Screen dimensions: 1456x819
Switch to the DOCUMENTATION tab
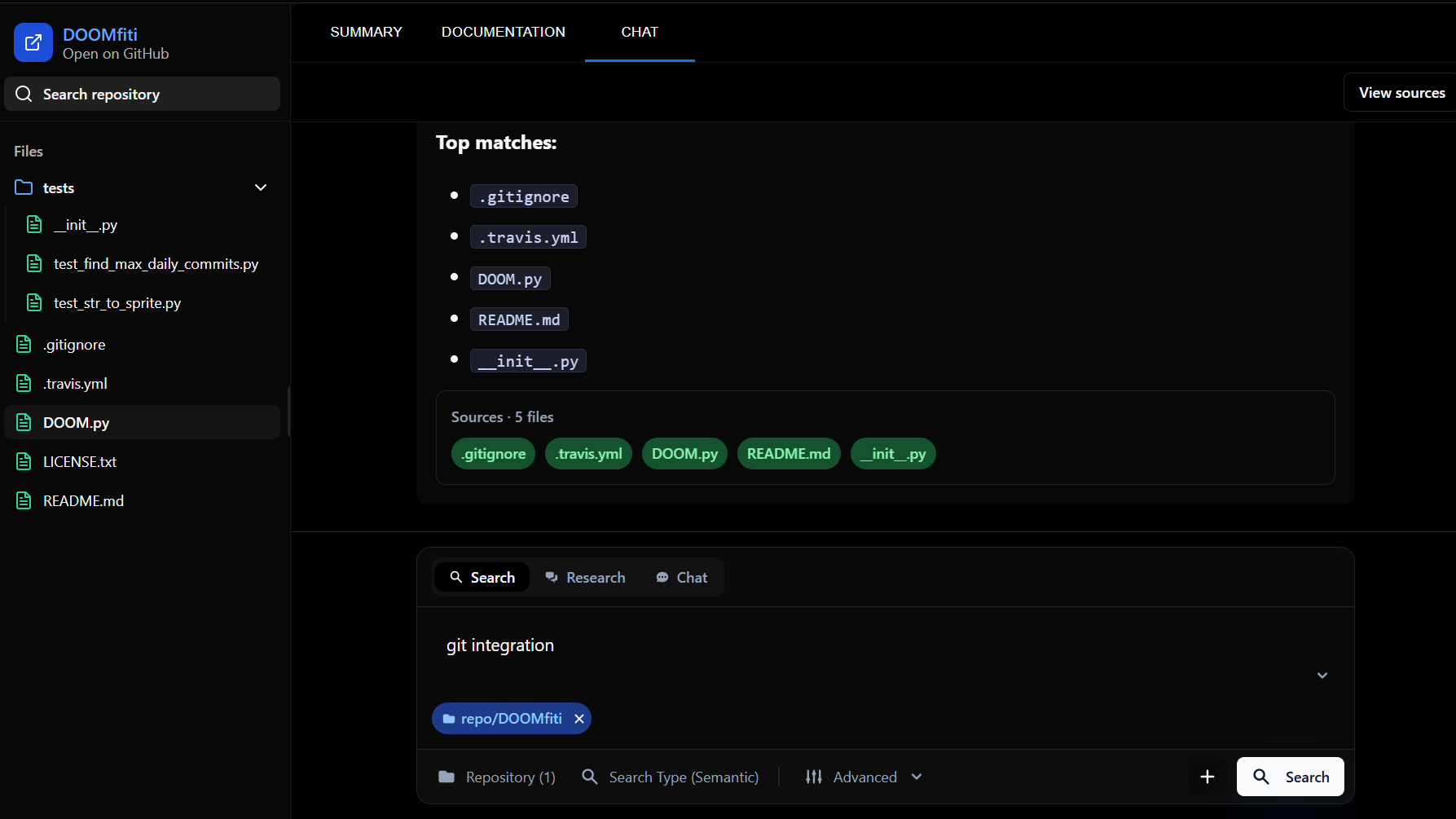pyautogui.click(x=504, y=32)
